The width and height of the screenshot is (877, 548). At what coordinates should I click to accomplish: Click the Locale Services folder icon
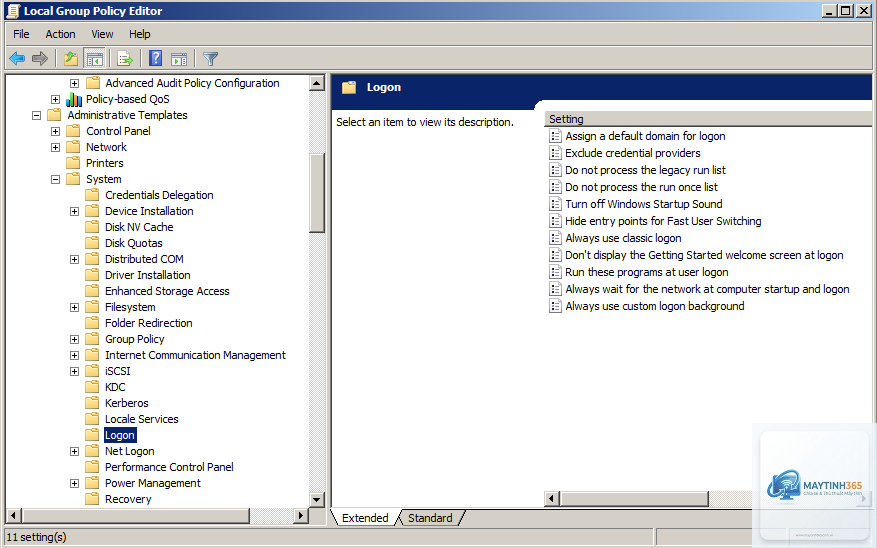[x=92, y=419]
